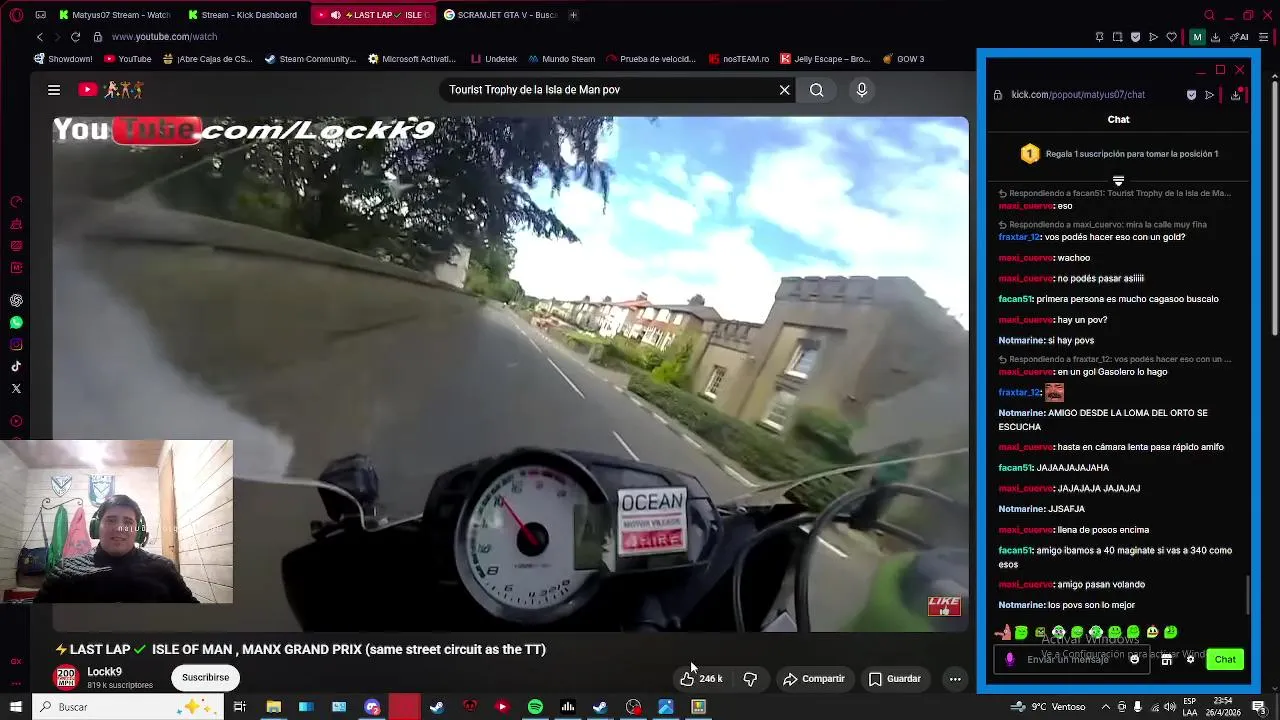The height and width of the screenshot is (720, 1280).
Task: Open the browser AI assistant button
Action: [x=1240, y=37]
